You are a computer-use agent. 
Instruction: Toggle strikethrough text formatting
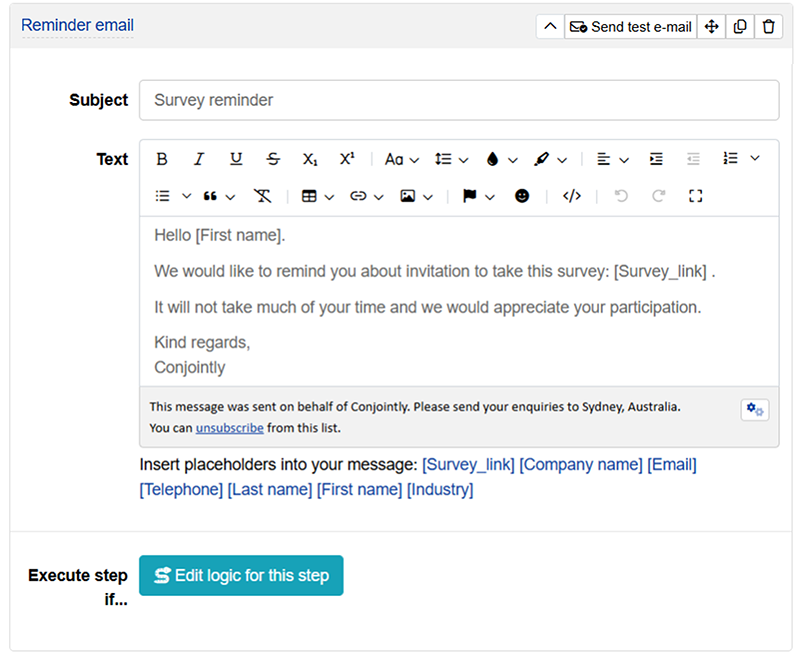[273, 159]
